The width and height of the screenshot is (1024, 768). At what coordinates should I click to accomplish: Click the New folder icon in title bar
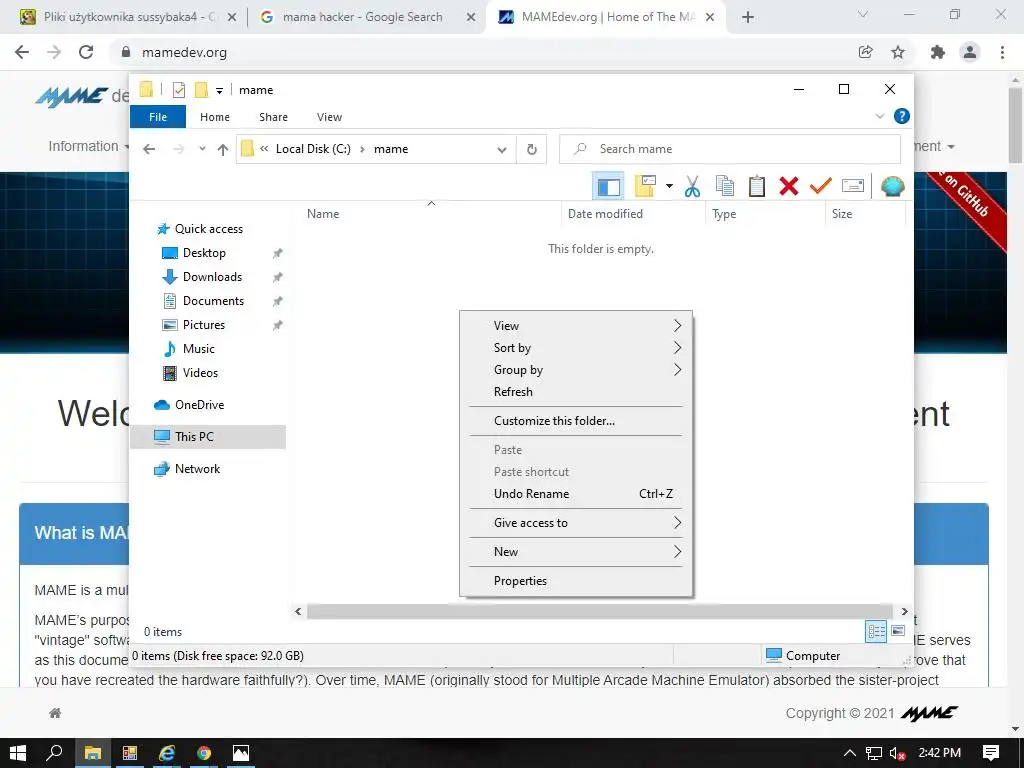[x=201, y=89]
